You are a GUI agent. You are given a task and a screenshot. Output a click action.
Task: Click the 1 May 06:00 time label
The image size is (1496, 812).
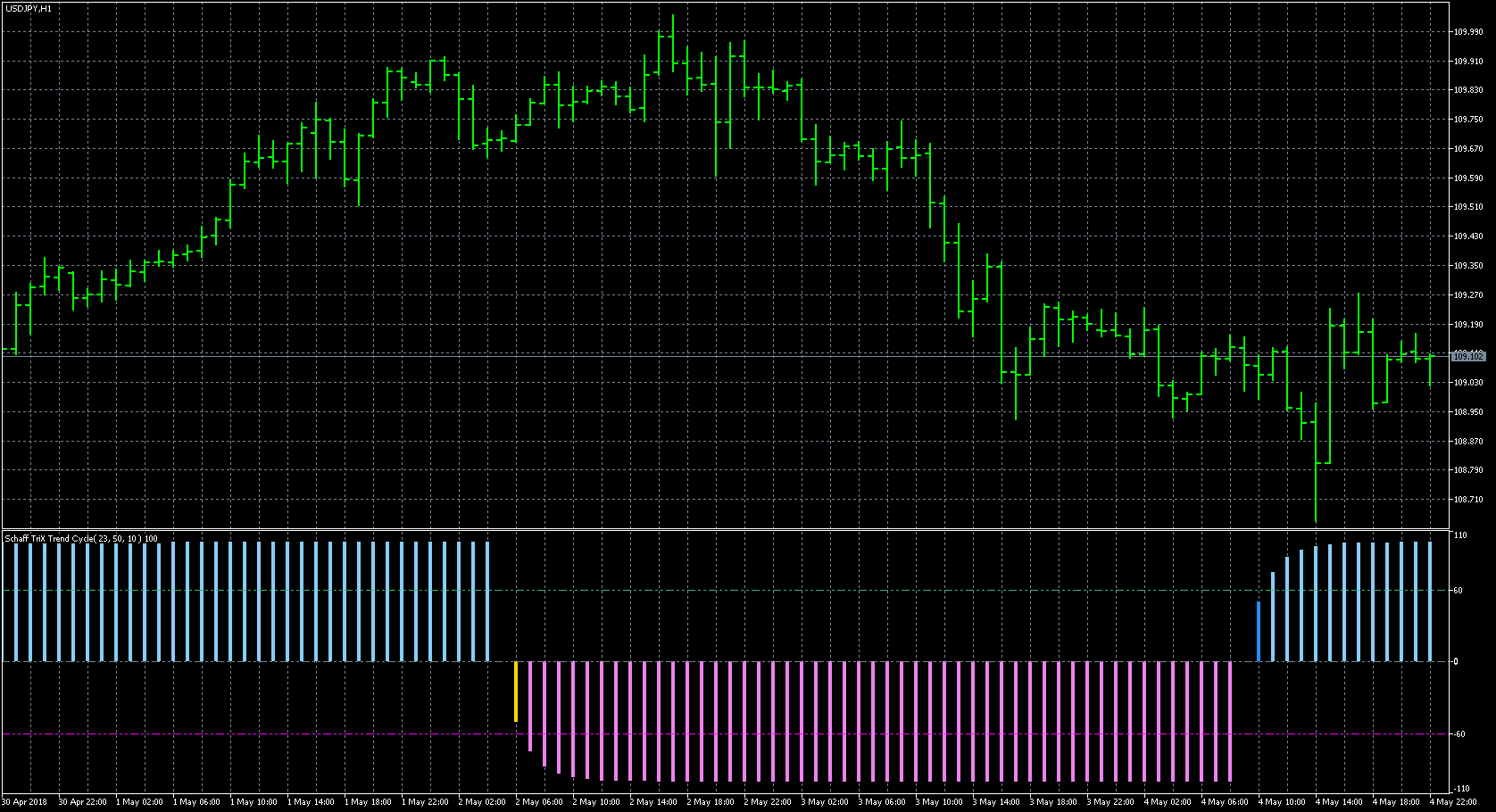(196, 802)
